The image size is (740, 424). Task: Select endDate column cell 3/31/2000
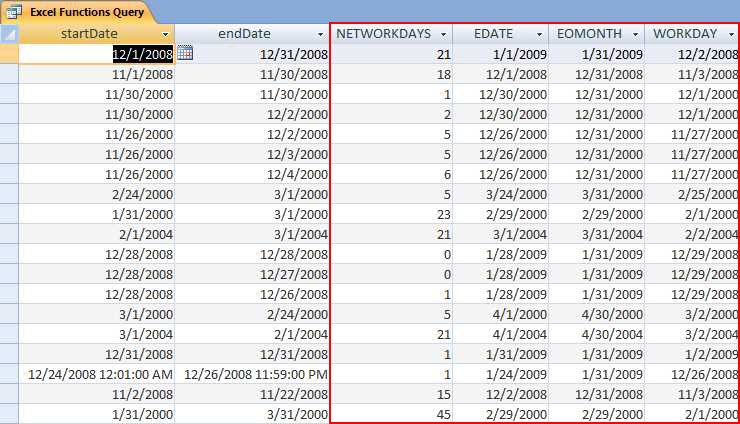pyautogui.click(x=252, y=414)
